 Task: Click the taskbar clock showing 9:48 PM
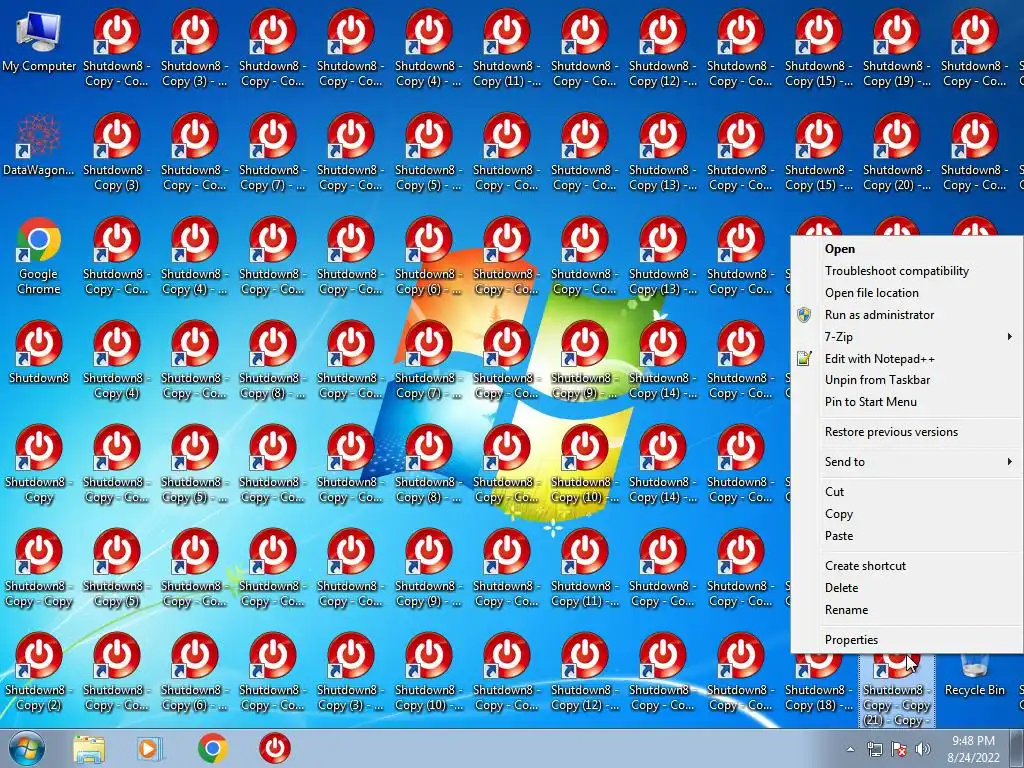(x=973, y=749)
